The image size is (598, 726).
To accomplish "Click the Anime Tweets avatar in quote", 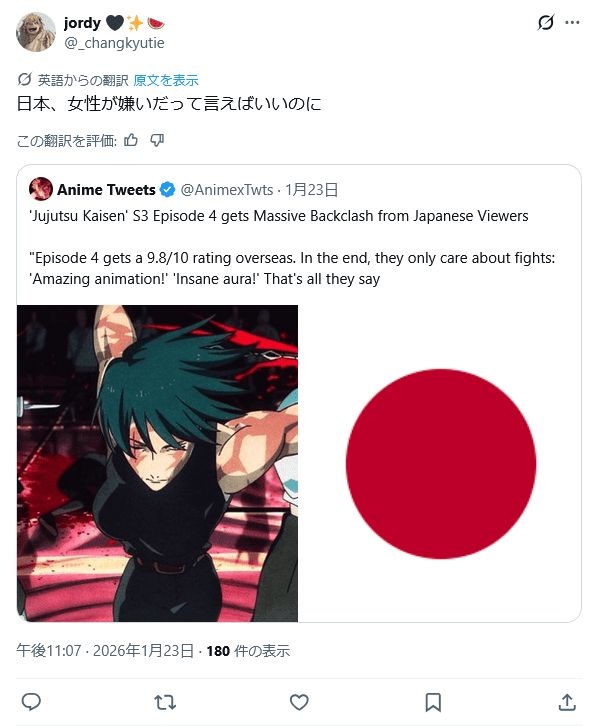I will 41,189.
